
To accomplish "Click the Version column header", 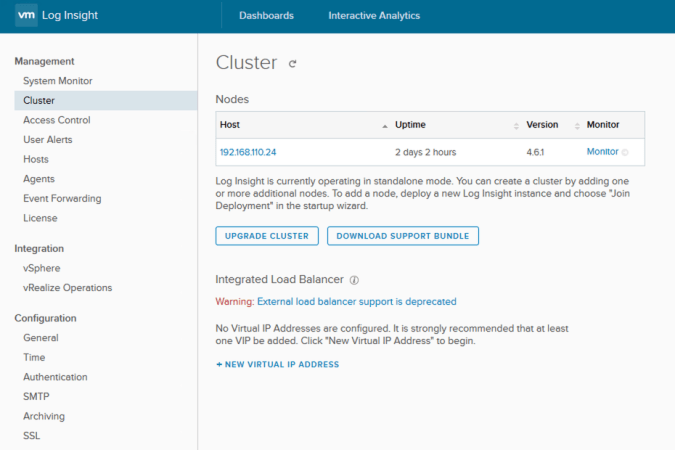I will tap(542, 125).
